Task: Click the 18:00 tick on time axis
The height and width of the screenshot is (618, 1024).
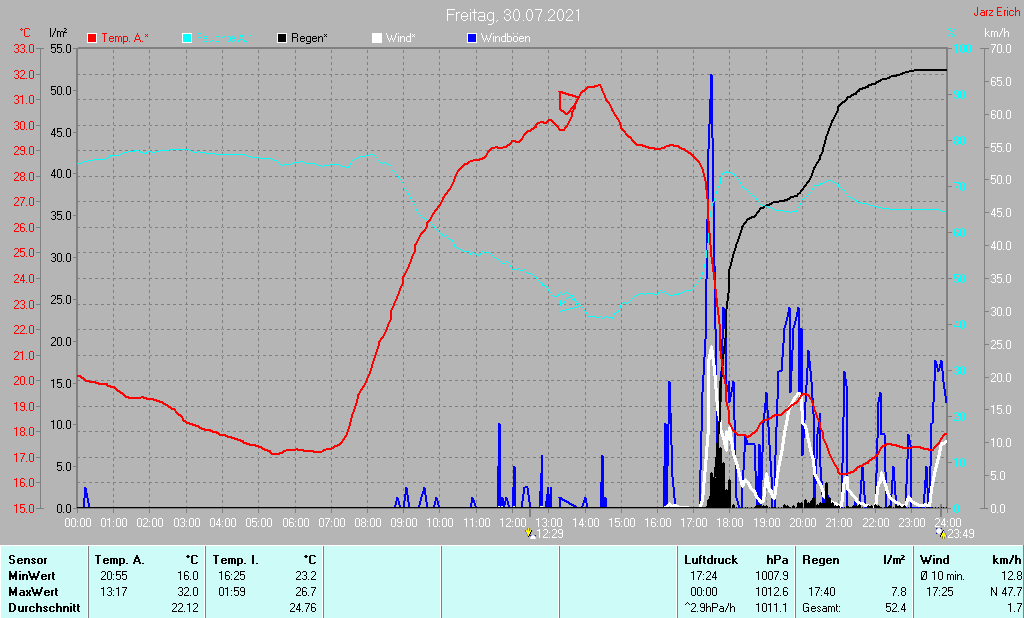Action: 730,522
